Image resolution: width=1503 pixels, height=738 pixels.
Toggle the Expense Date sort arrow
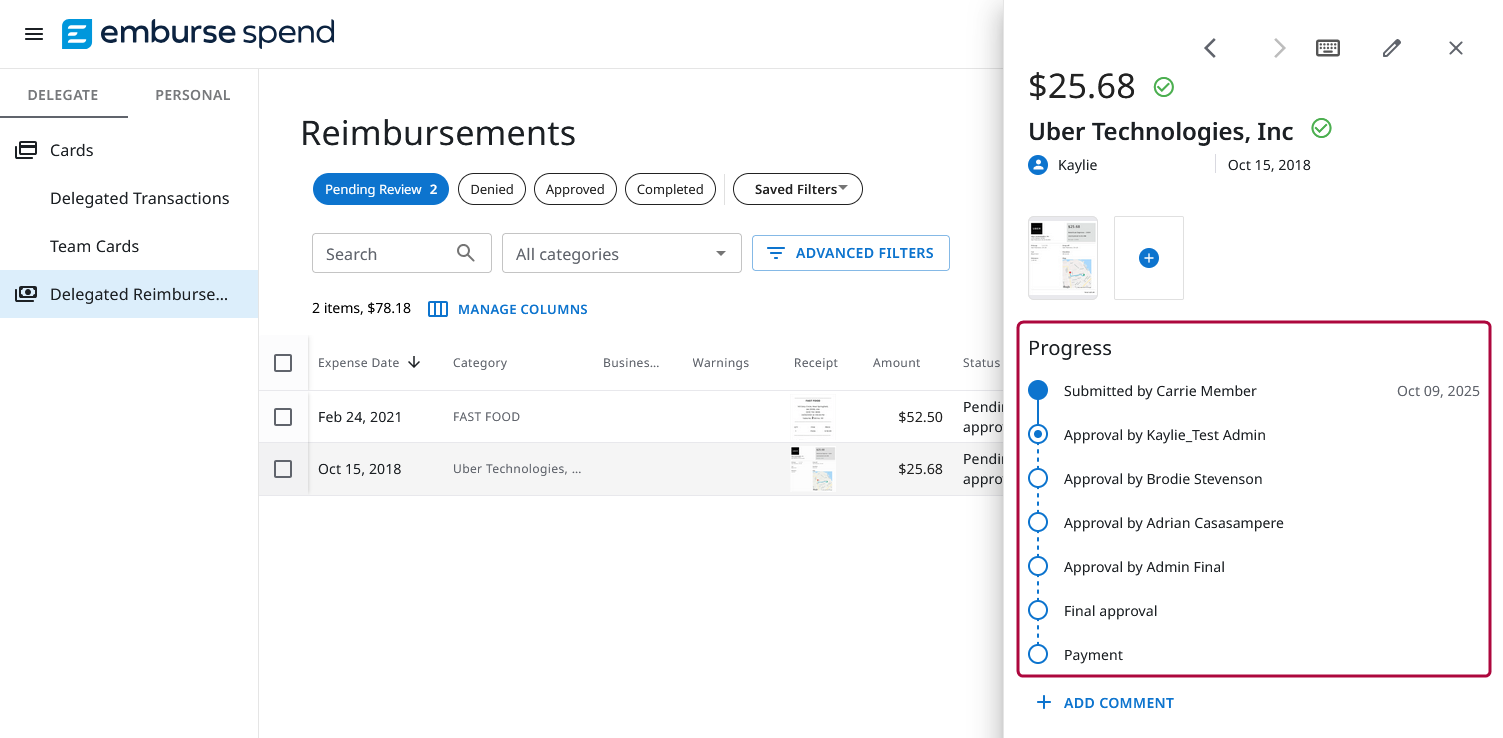click(414, 362)
